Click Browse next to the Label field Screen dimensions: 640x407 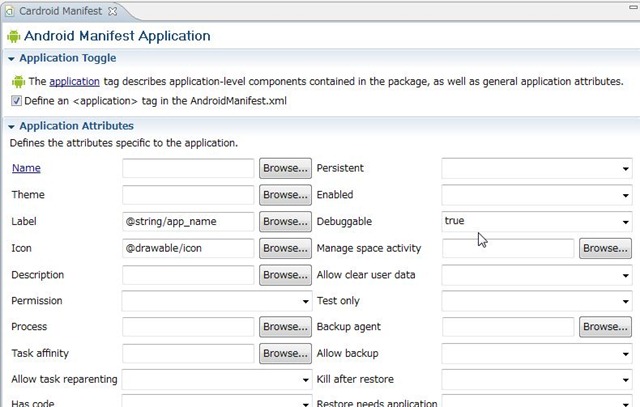point(285,221)
